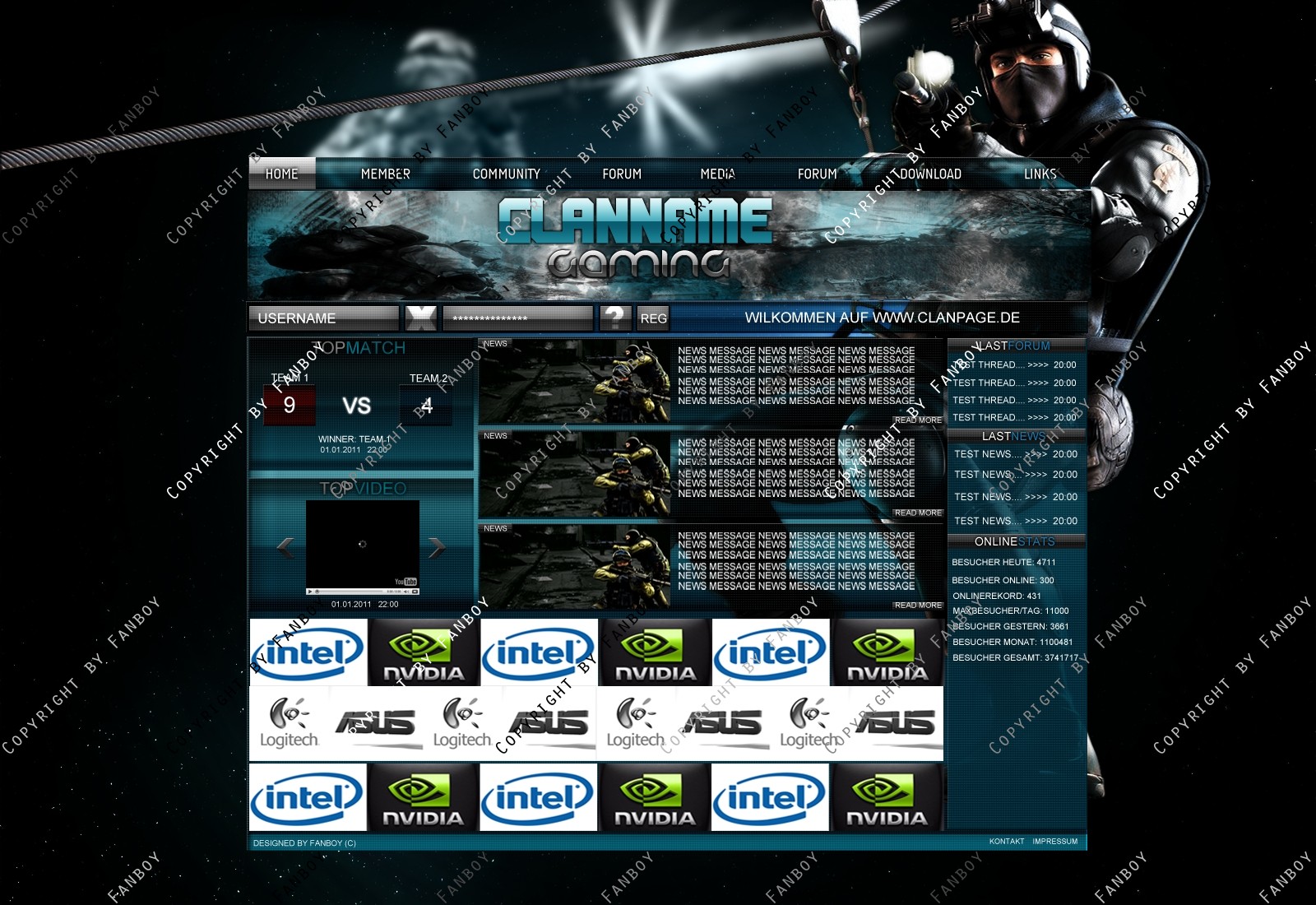Open READ MORE on the top news item
This screenshot has height=905, width=1316.
(918, 420)
